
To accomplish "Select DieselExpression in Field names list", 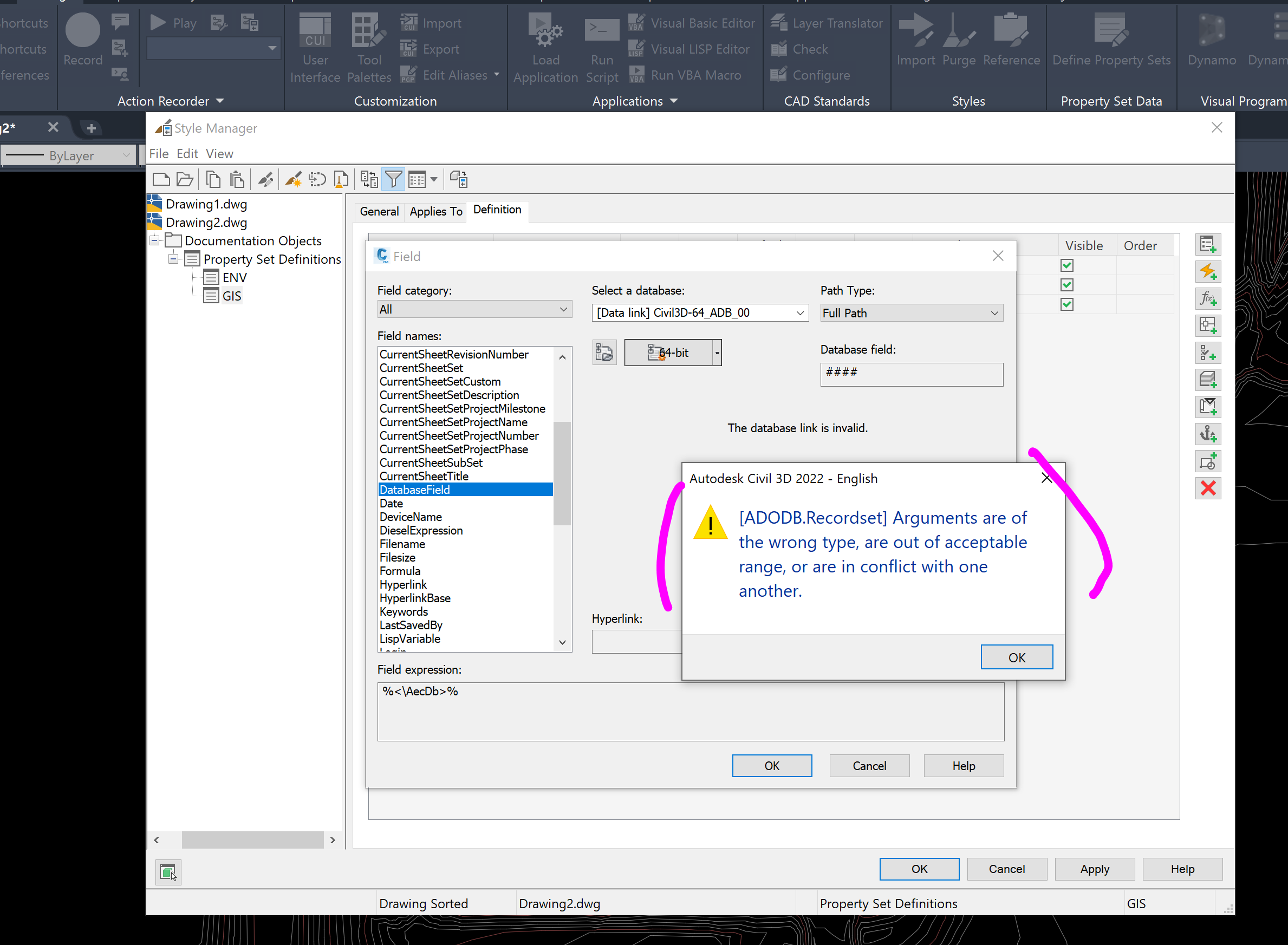I will pyautogui.click(x=421, y=531).
